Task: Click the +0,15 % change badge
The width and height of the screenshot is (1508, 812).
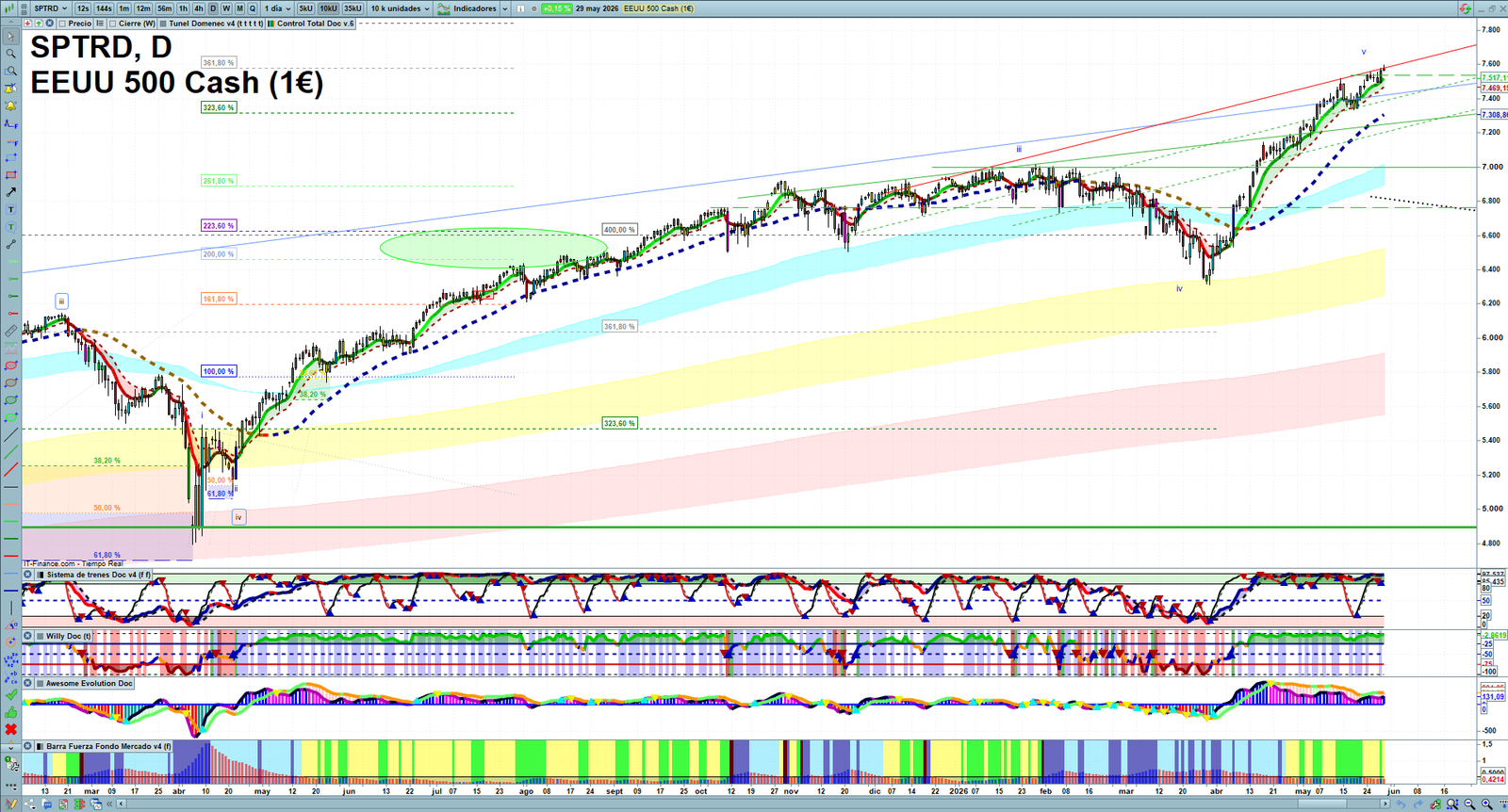Action: click(x=556, y=8)
